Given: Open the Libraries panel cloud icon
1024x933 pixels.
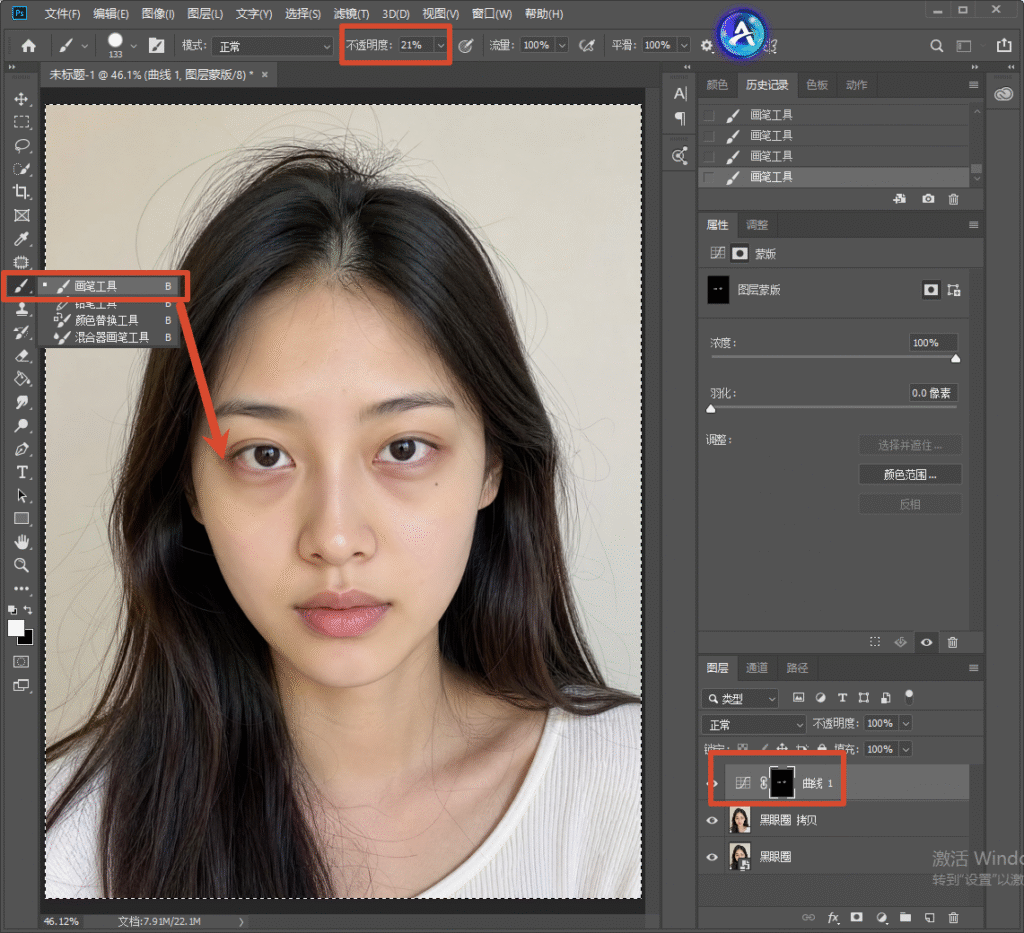Looking at the screenshot, I should pos(1003,94).
